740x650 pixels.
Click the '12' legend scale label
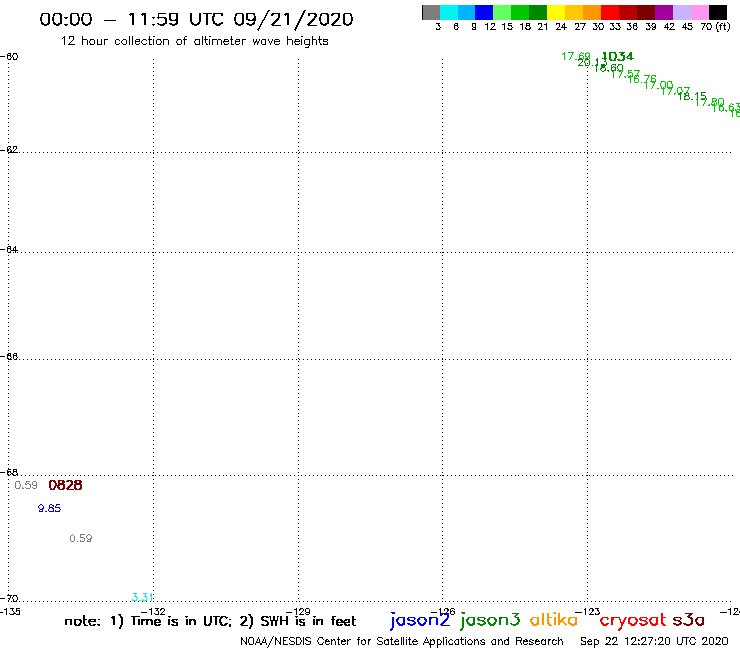490,27
